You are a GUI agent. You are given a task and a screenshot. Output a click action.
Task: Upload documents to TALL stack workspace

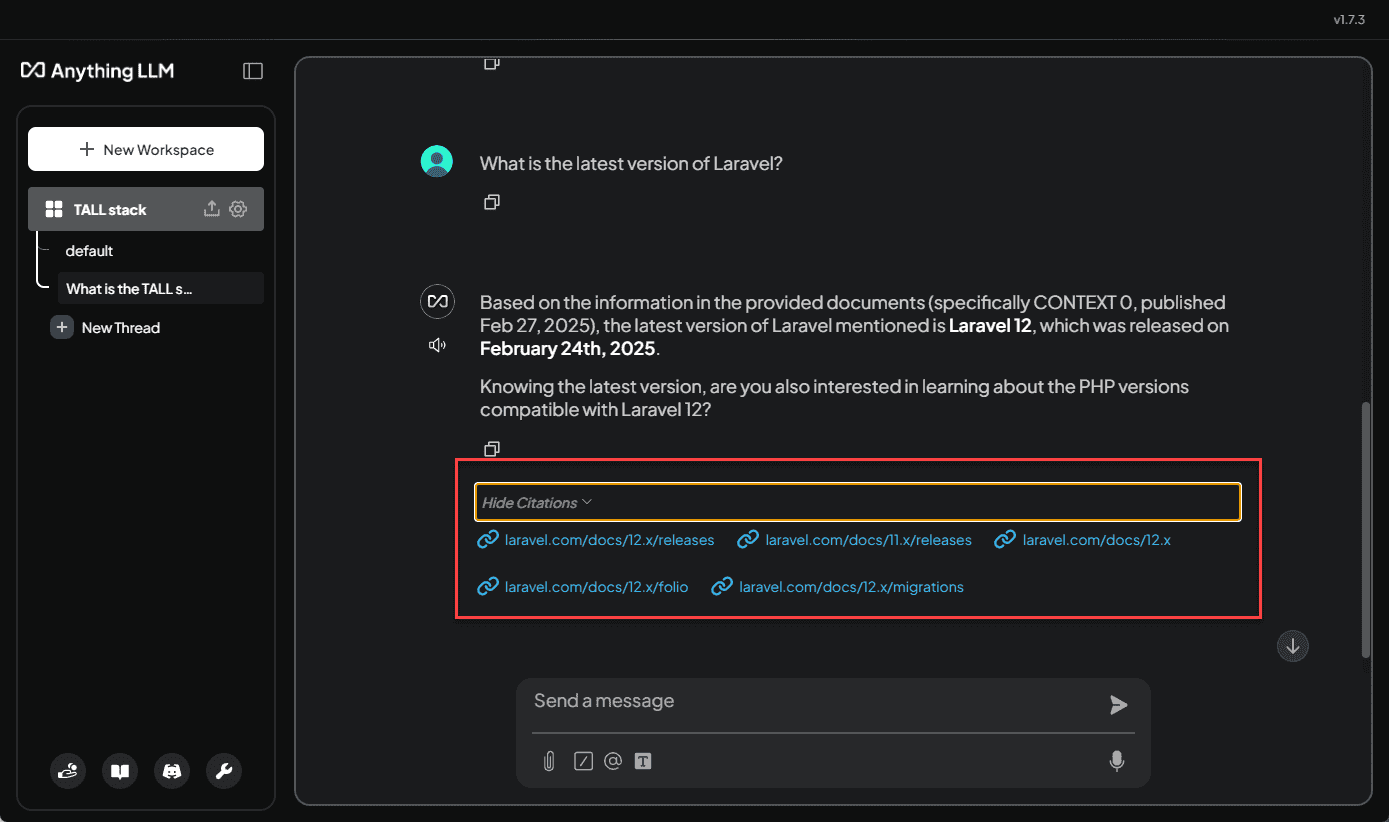[211, 209]
